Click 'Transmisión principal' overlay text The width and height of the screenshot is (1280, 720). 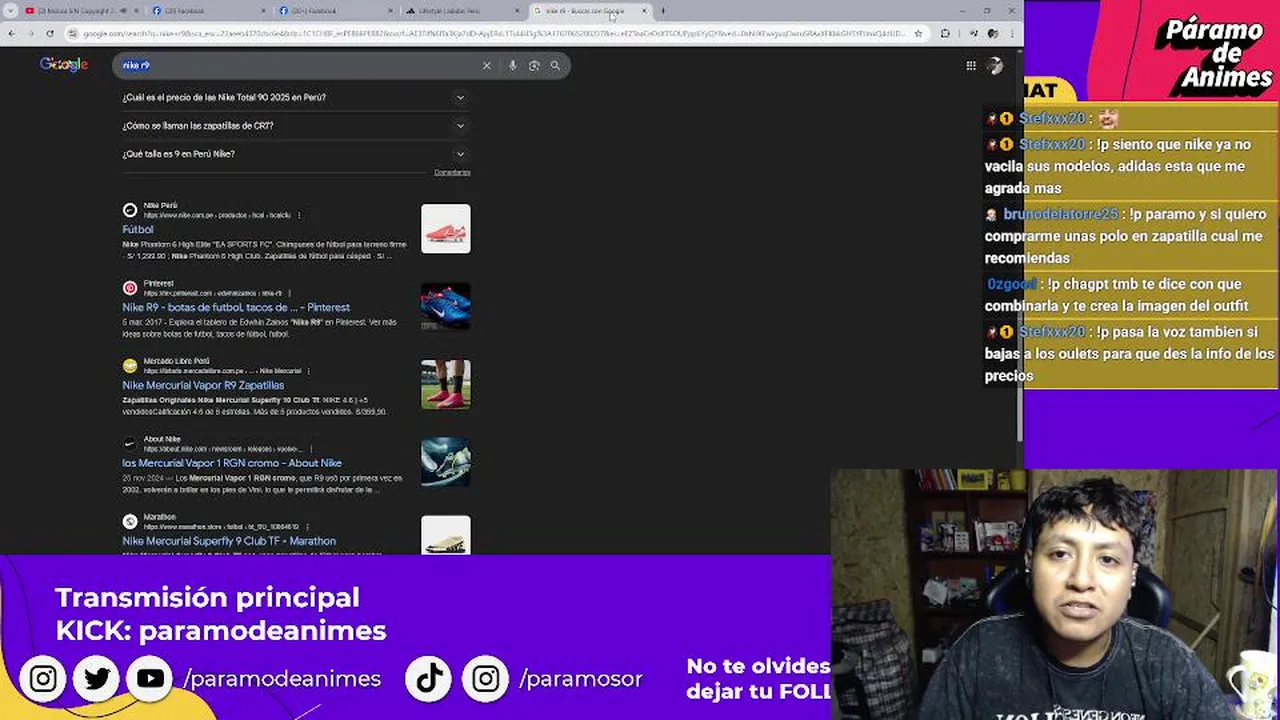[207, 598]
